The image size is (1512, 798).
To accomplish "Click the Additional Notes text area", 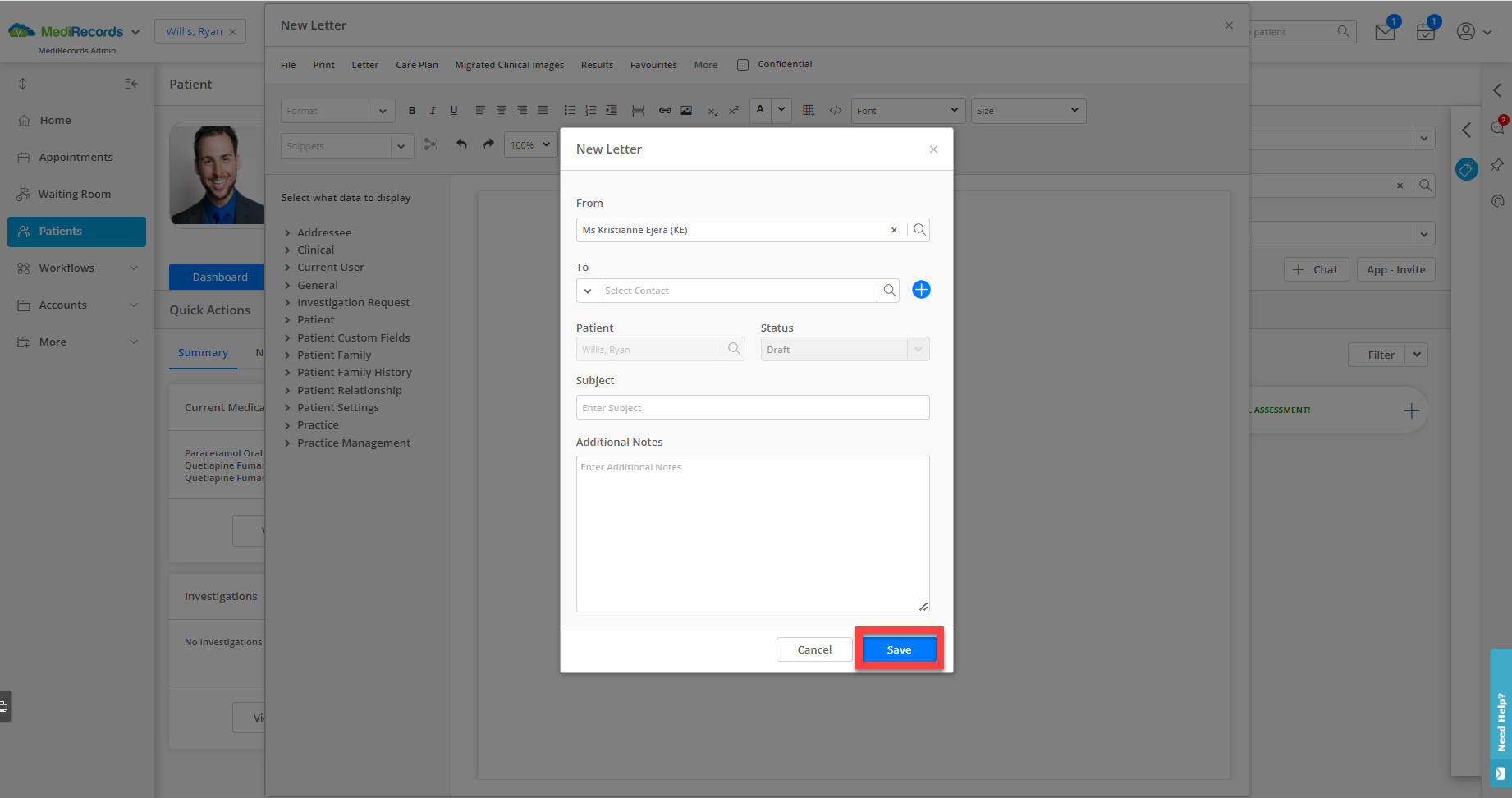I will click(753, 534).
